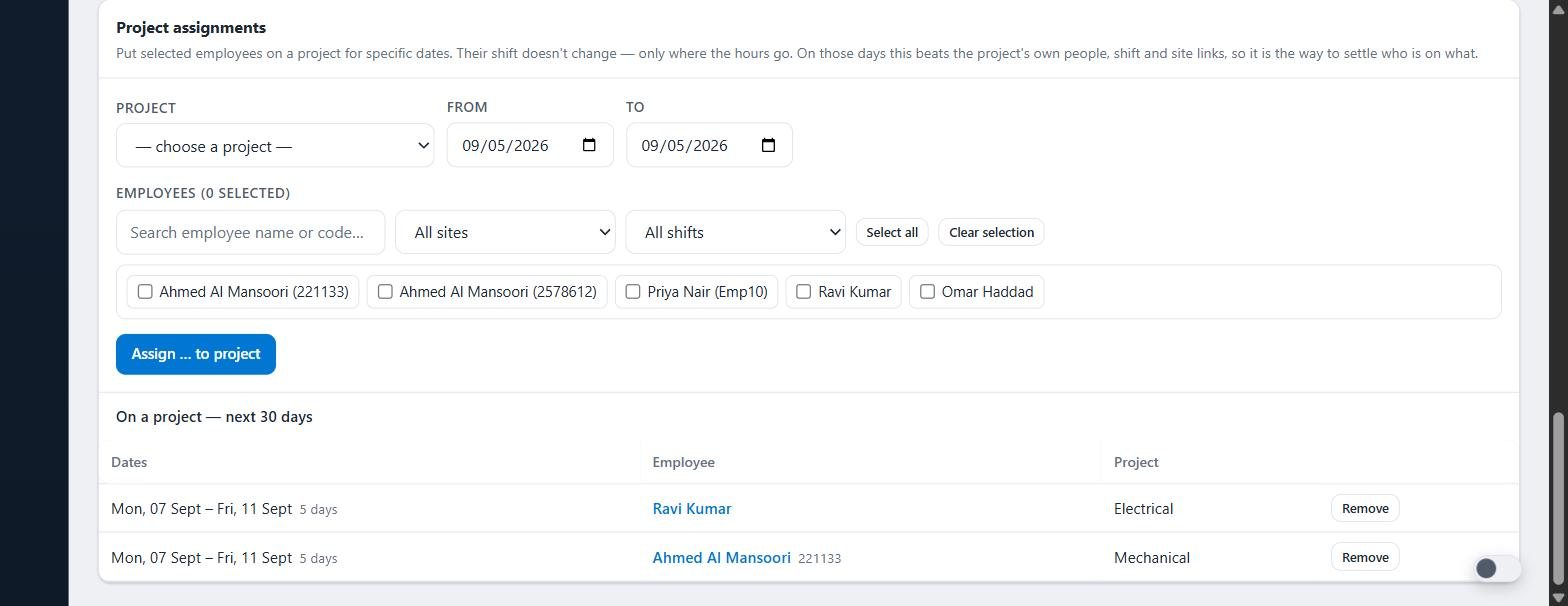Click the 'EMPLOYEES (0 SELECTED)' label
1568x606 pixels.
pos(203,193)
